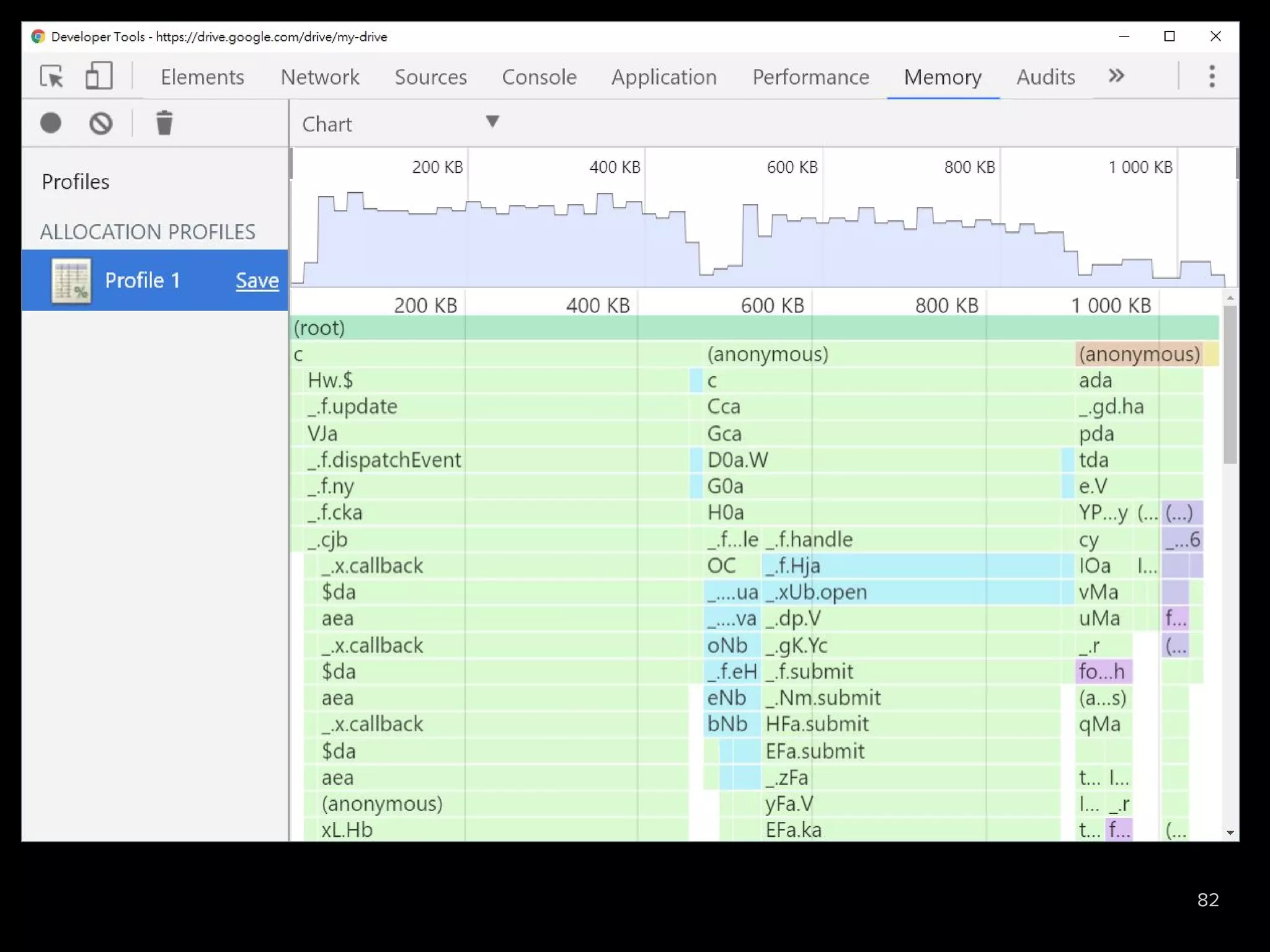Select Profile 1 in the sidebar
Screen dimensions: 1270x952
(155, 280)
